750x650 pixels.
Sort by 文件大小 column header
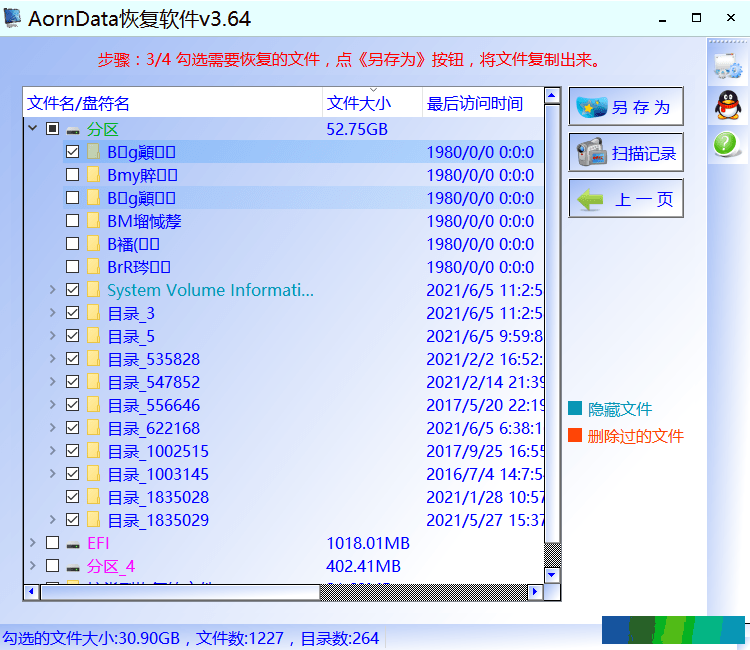373,103
